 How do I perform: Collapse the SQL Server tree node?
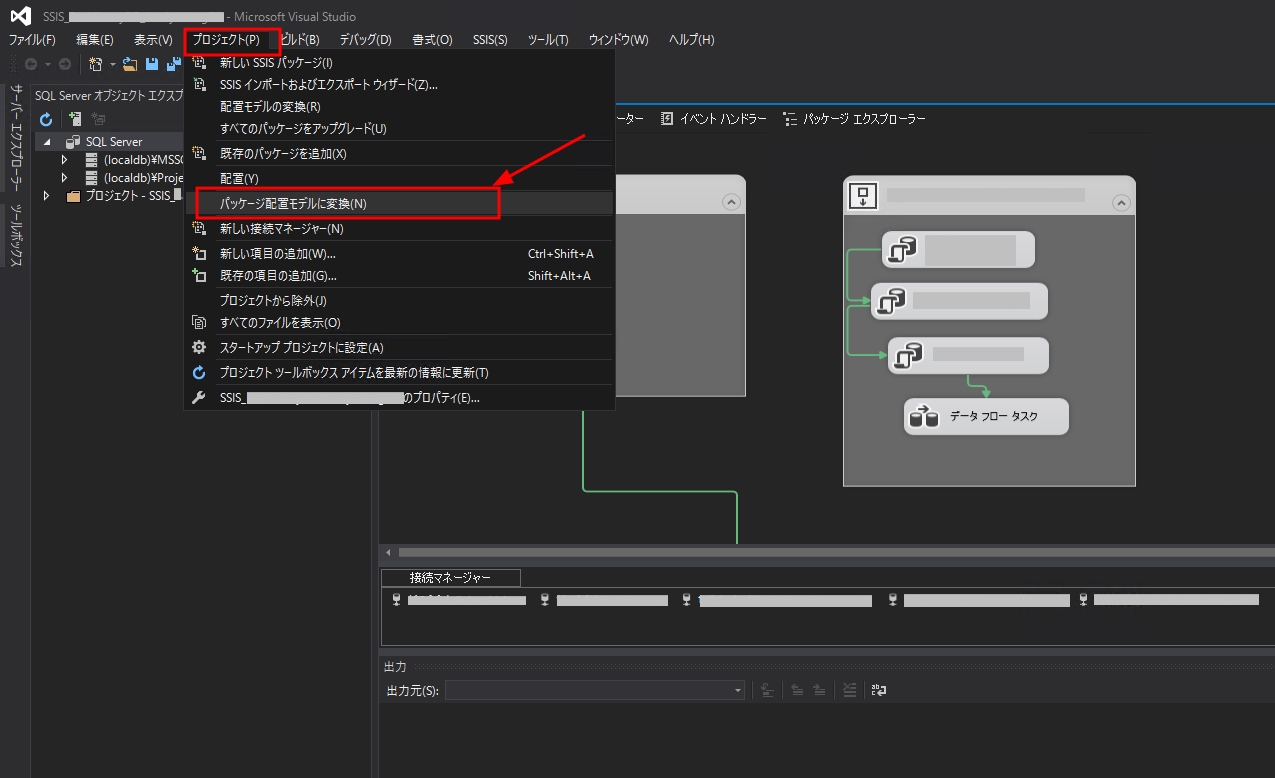coord(47,142)
